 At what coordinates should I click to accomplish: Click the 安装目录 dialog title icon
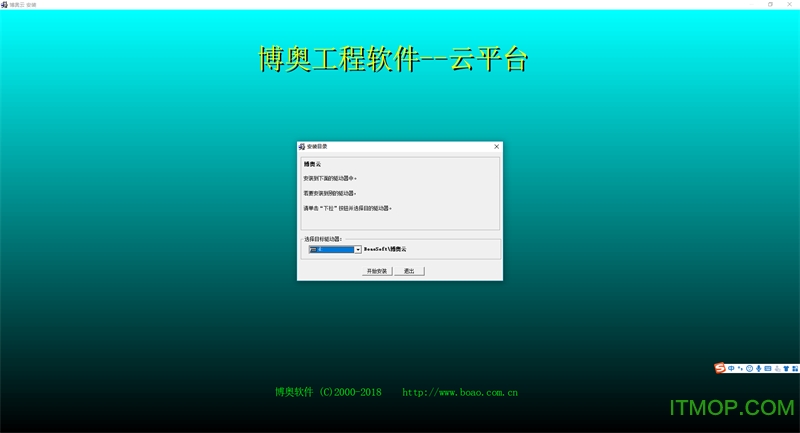(x=302, y=146)
